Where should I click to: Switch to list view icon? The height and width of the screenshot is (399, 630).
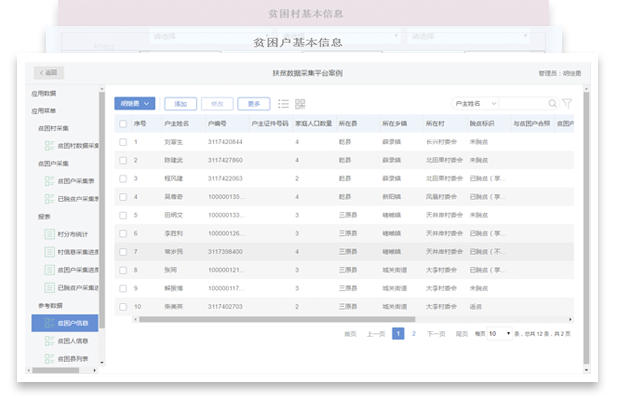pyautogui.click(x=283, y=104)
